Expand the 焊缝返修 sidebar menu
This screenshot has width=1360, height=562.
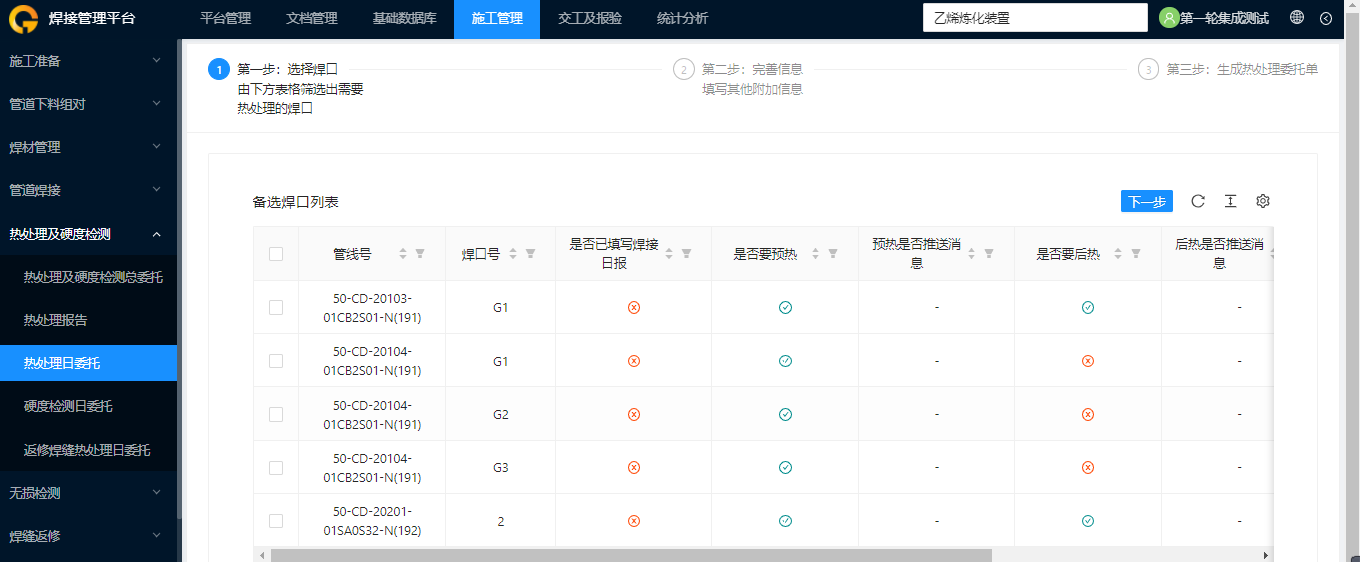(x=88, y=536)
